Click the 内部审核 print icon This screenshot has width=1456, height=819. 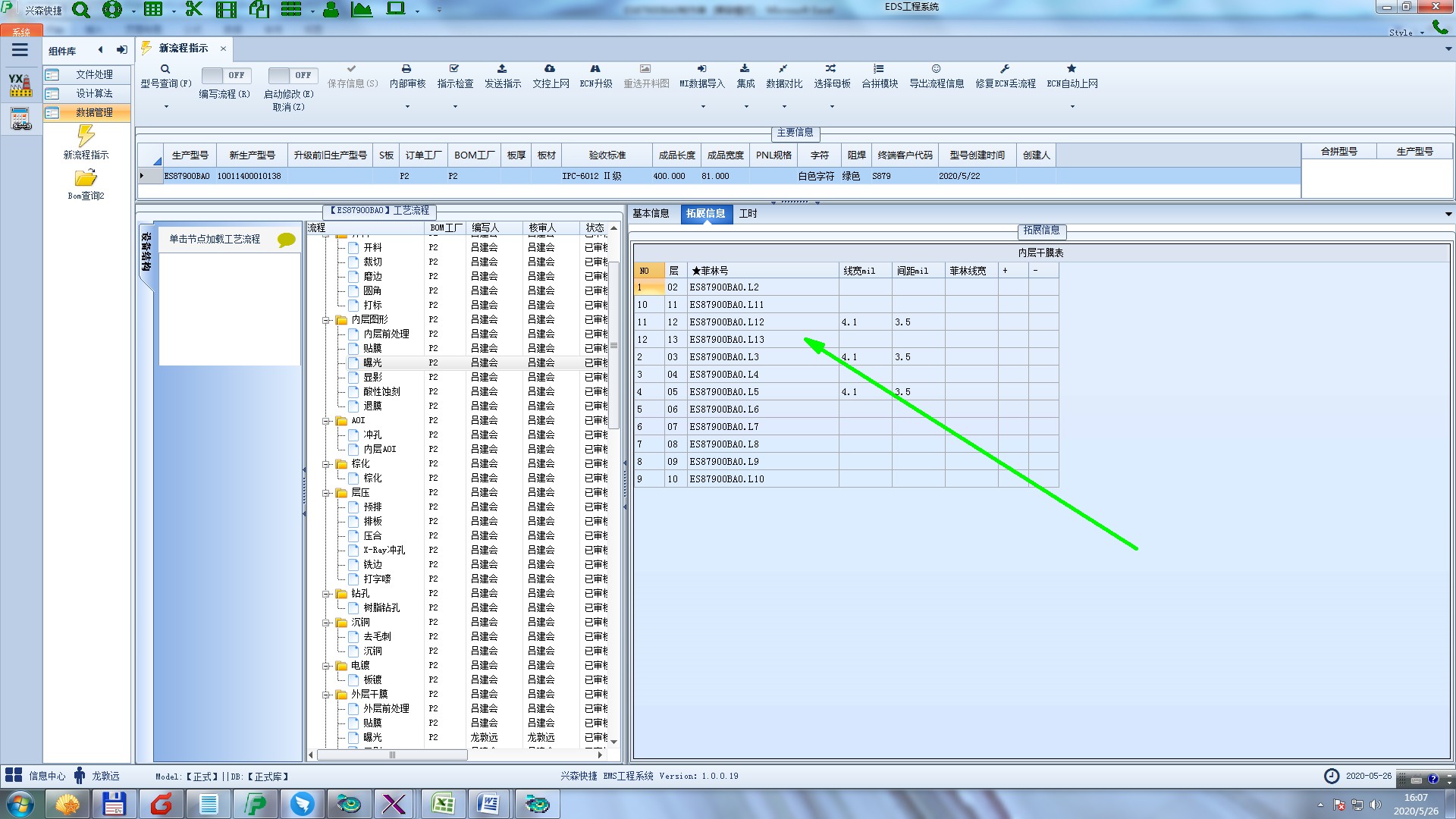(x=406, y=69)
